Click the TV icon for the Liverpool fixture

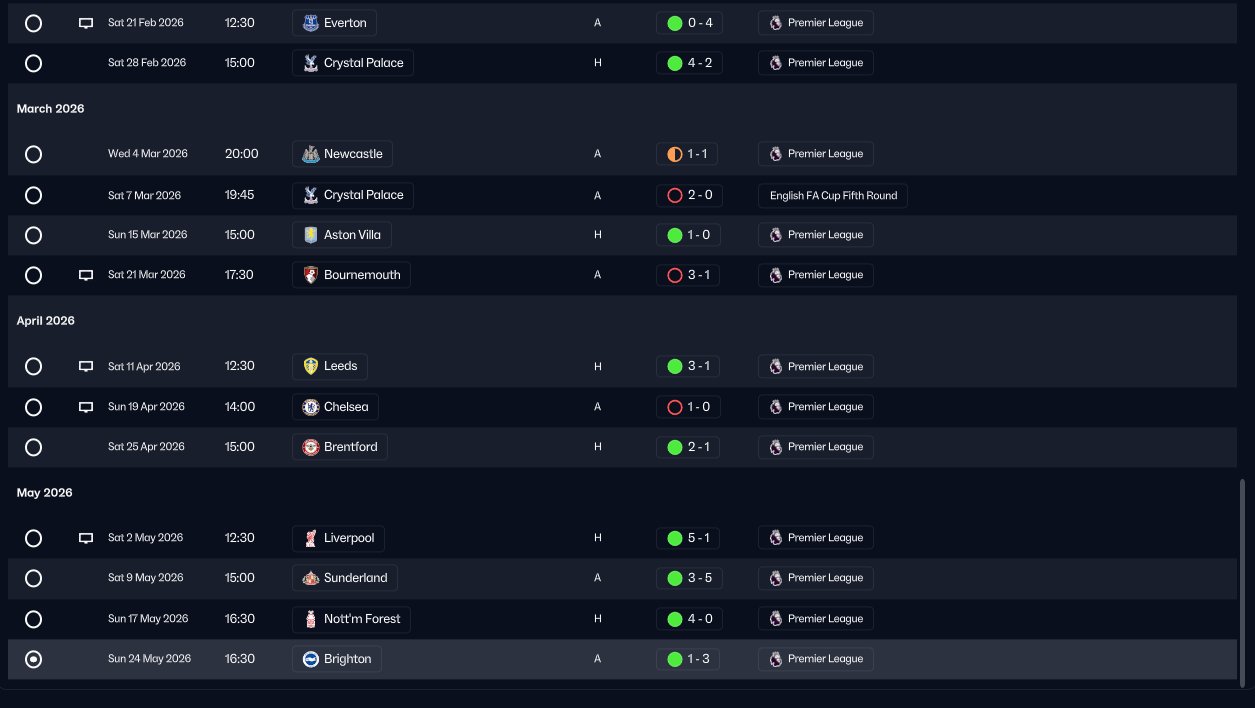tap(86, 538)
